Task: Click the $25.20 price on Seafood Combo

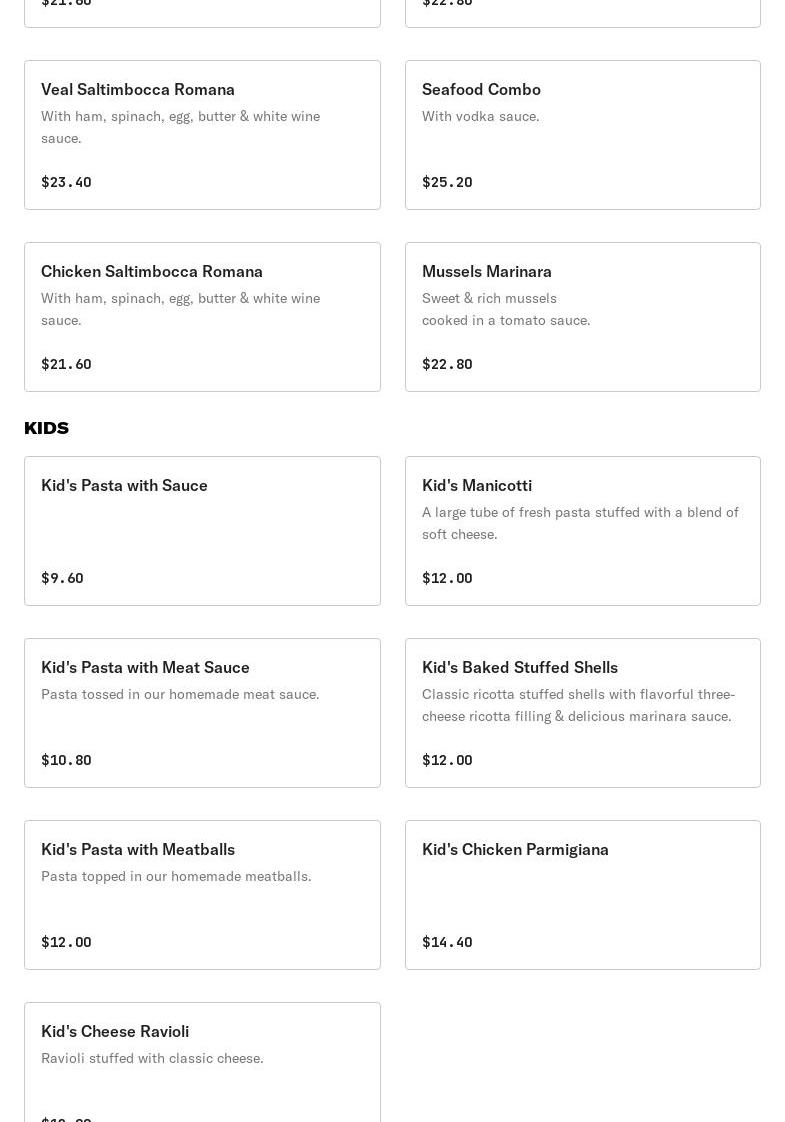Action: point(447,182)
